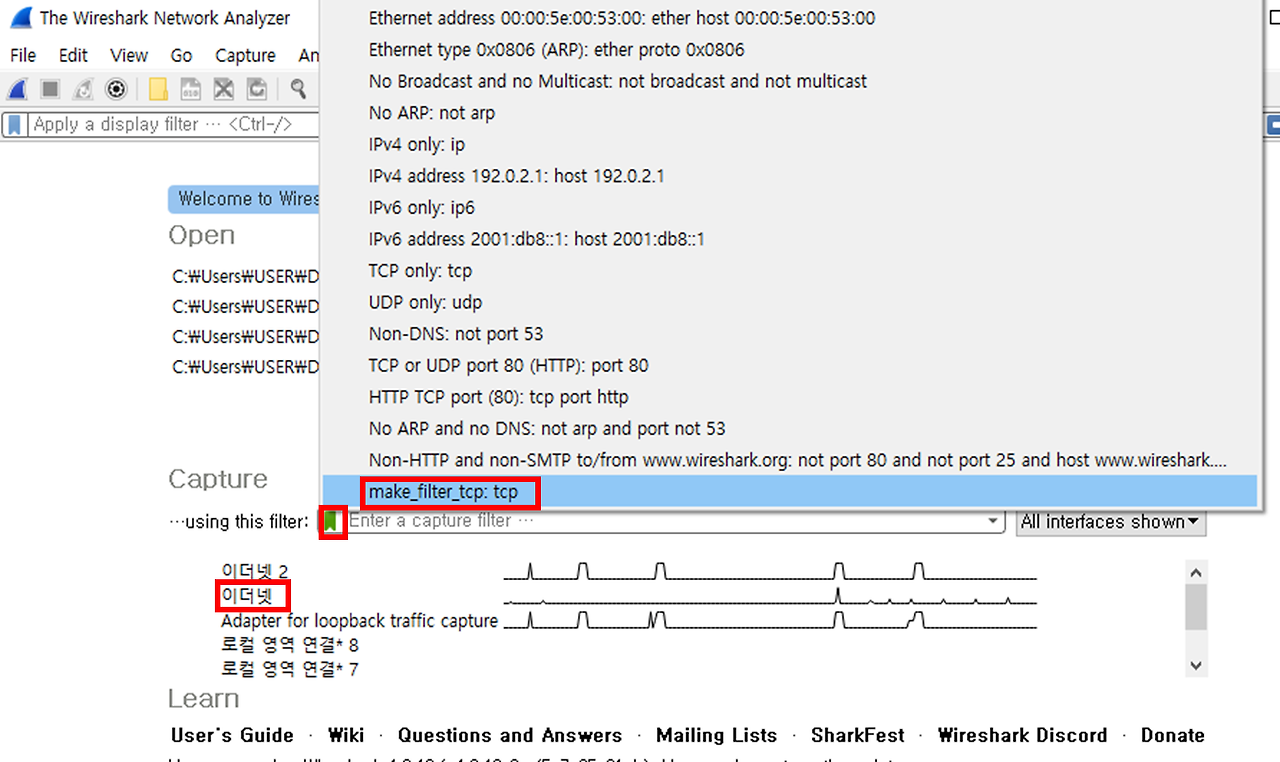Select the No ARP: not arp filter
The height and width of the screenshot is (762, 1280).
788,113
